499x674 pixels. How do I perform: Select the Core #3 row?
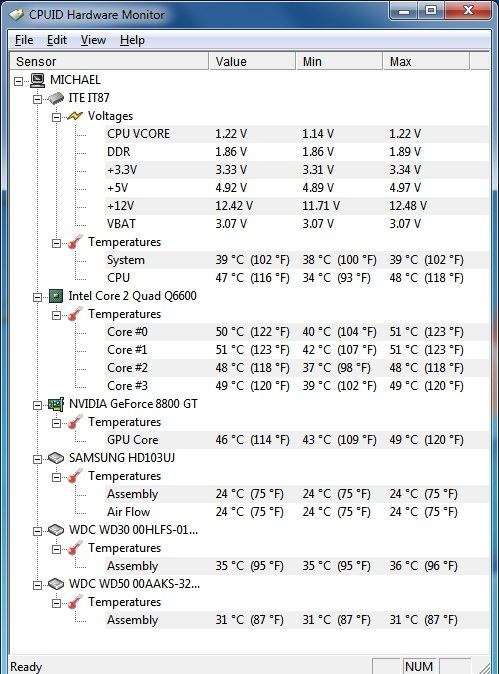click(x=297, y=386)
